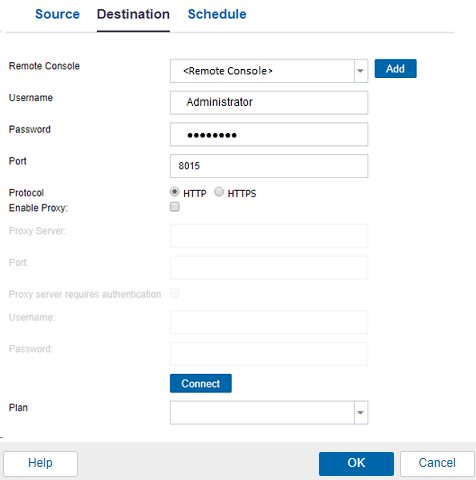Select the Port field showing 8015
Viewport: 476px width, 480px height.
pos(269,166)
